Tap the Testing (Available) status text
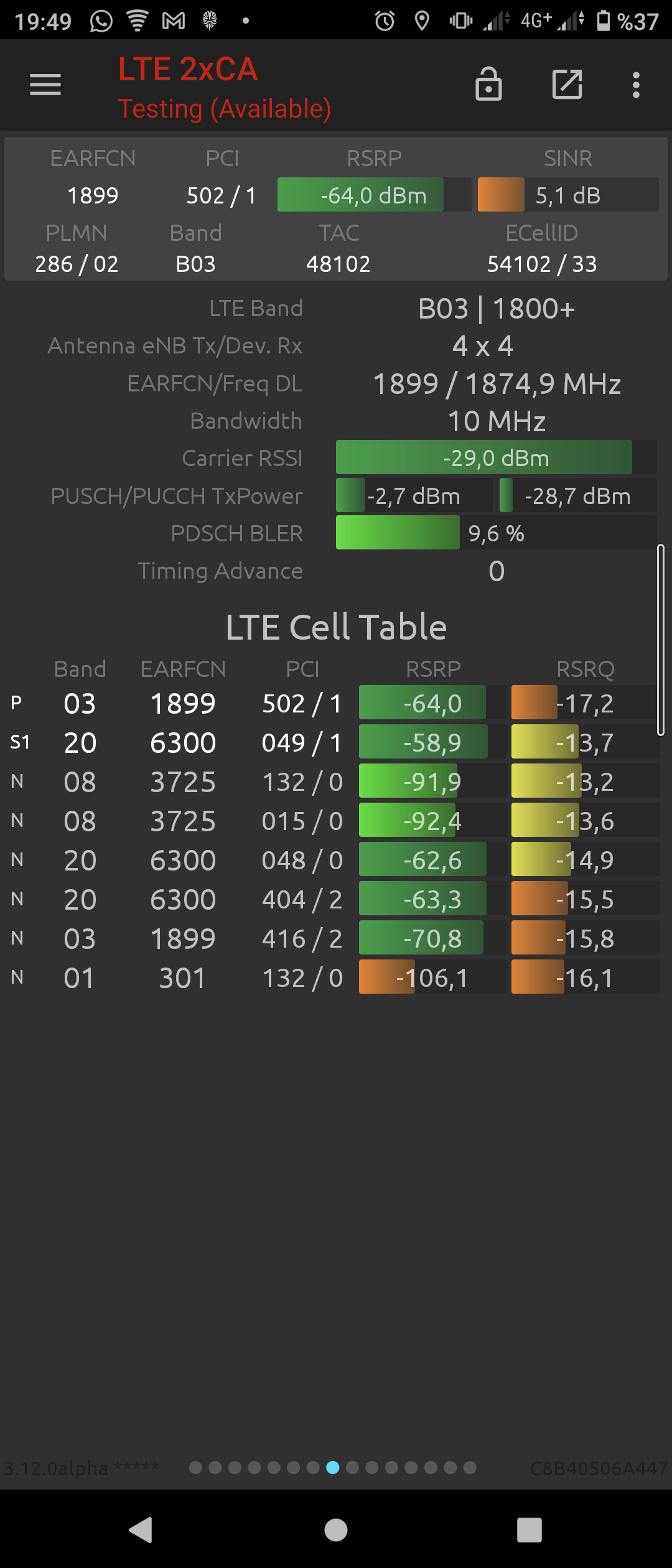Screen dimensions: 672x1568 (225, 109)
